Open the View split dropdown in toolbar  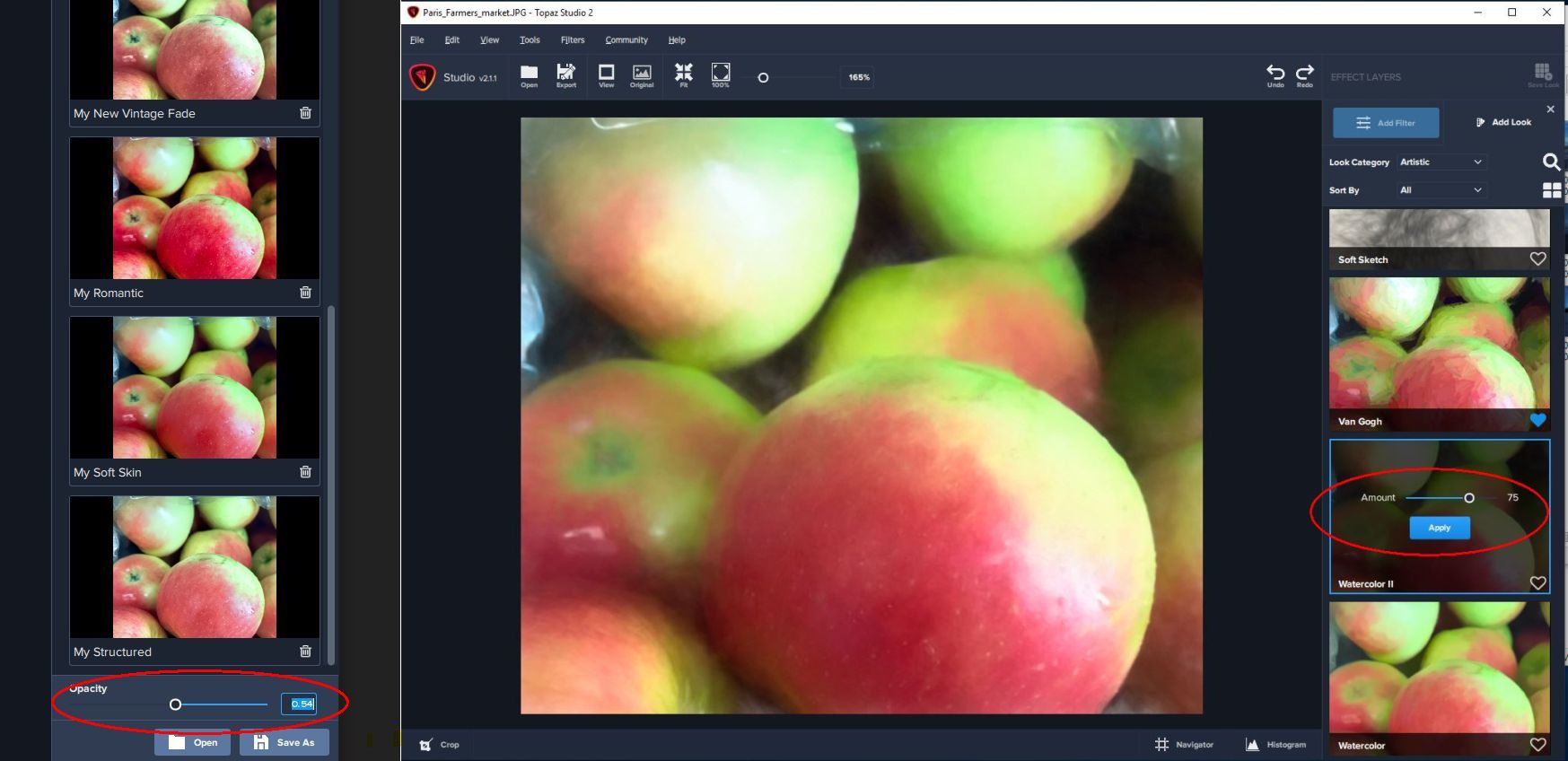coord(606,75)
